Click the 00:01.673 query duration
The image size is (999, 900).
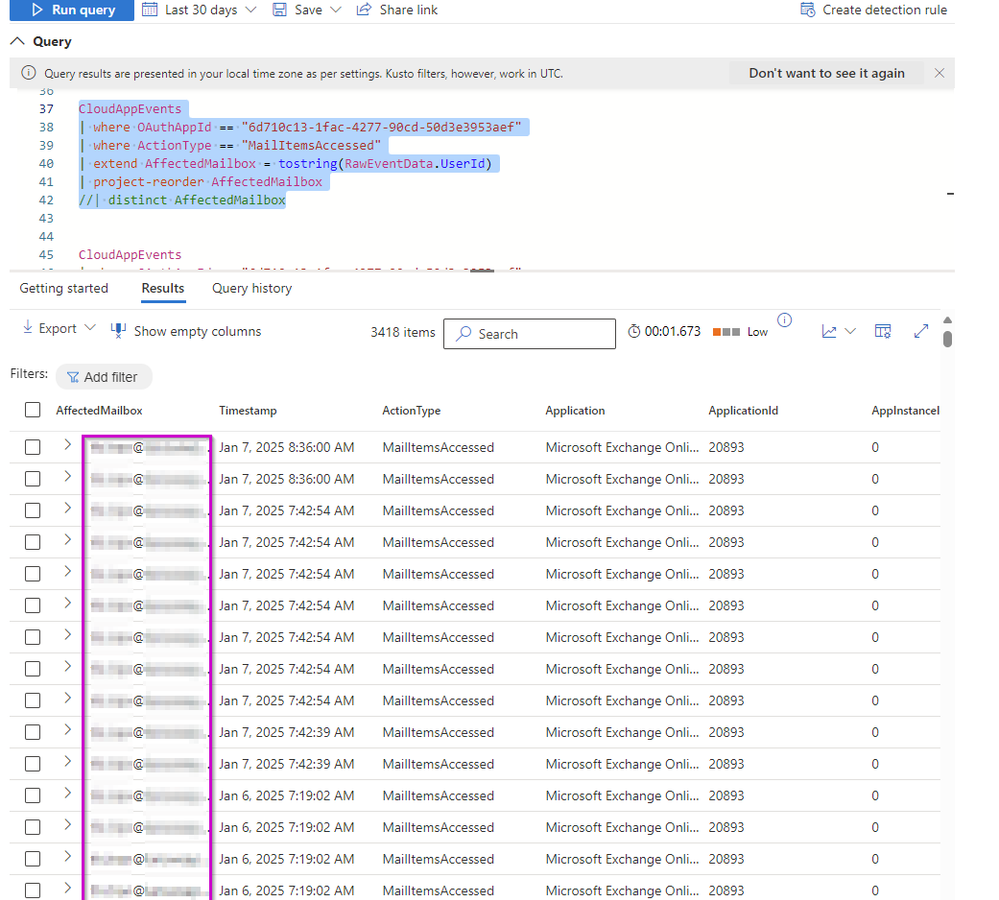tap(673, 331)
